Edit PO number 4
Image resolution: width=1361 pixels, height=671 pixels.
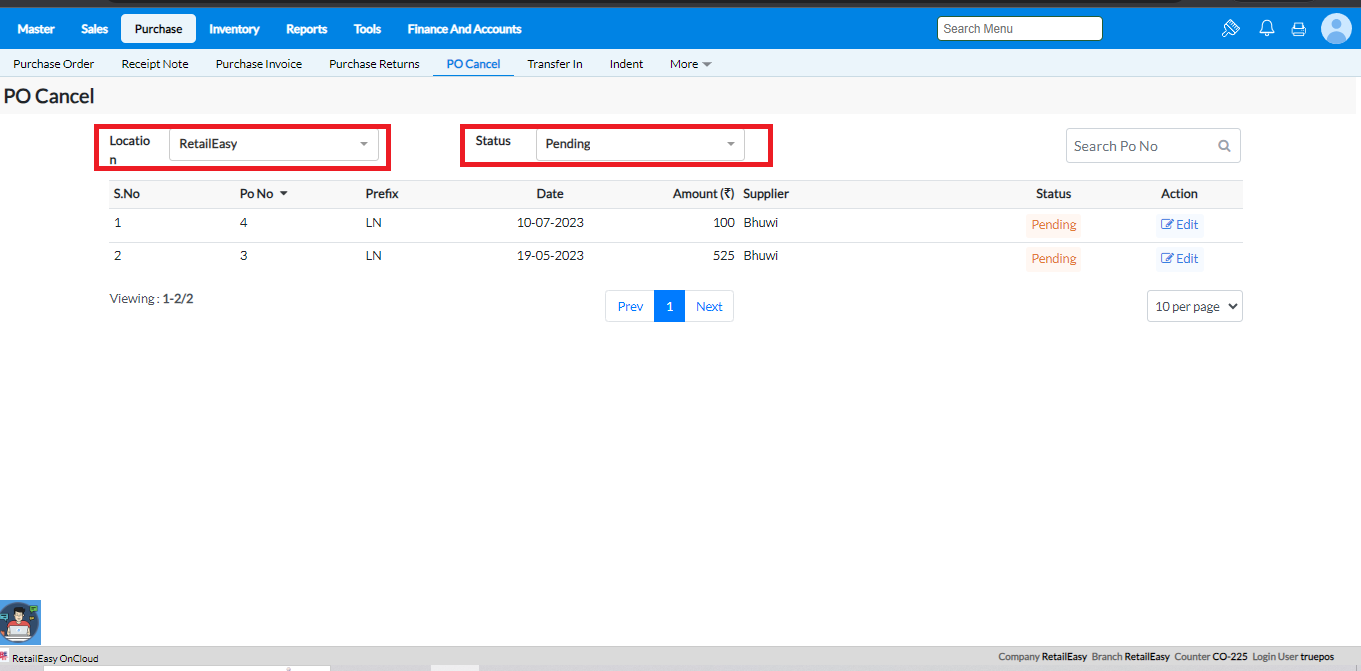point(1180,225)
